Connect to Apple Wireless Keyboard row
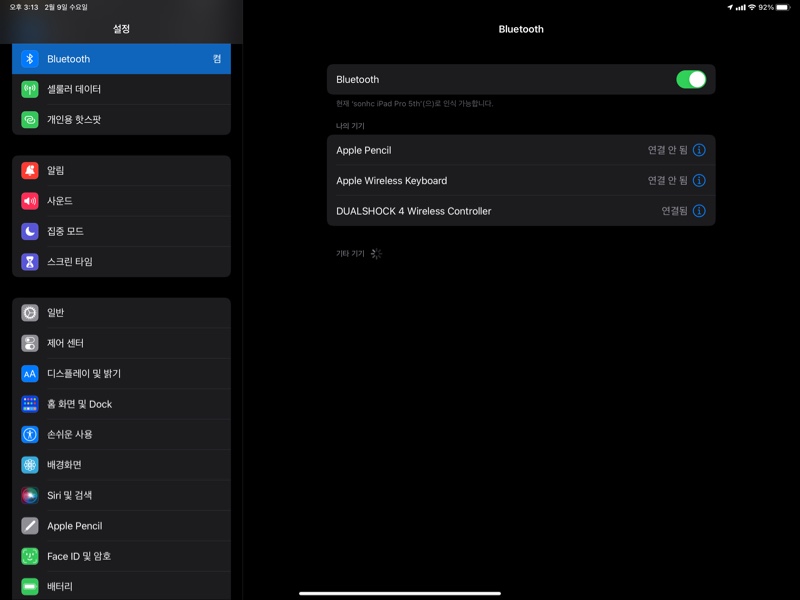800x600 pixels. [521, 181]
